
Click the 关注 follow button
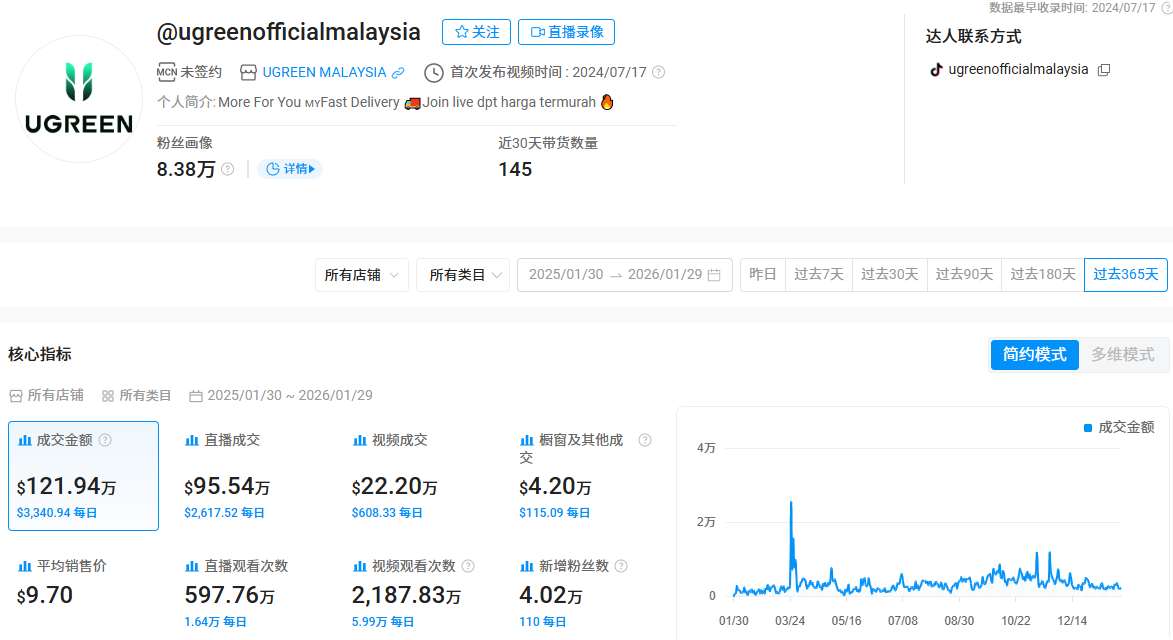(x=476, y=32)
